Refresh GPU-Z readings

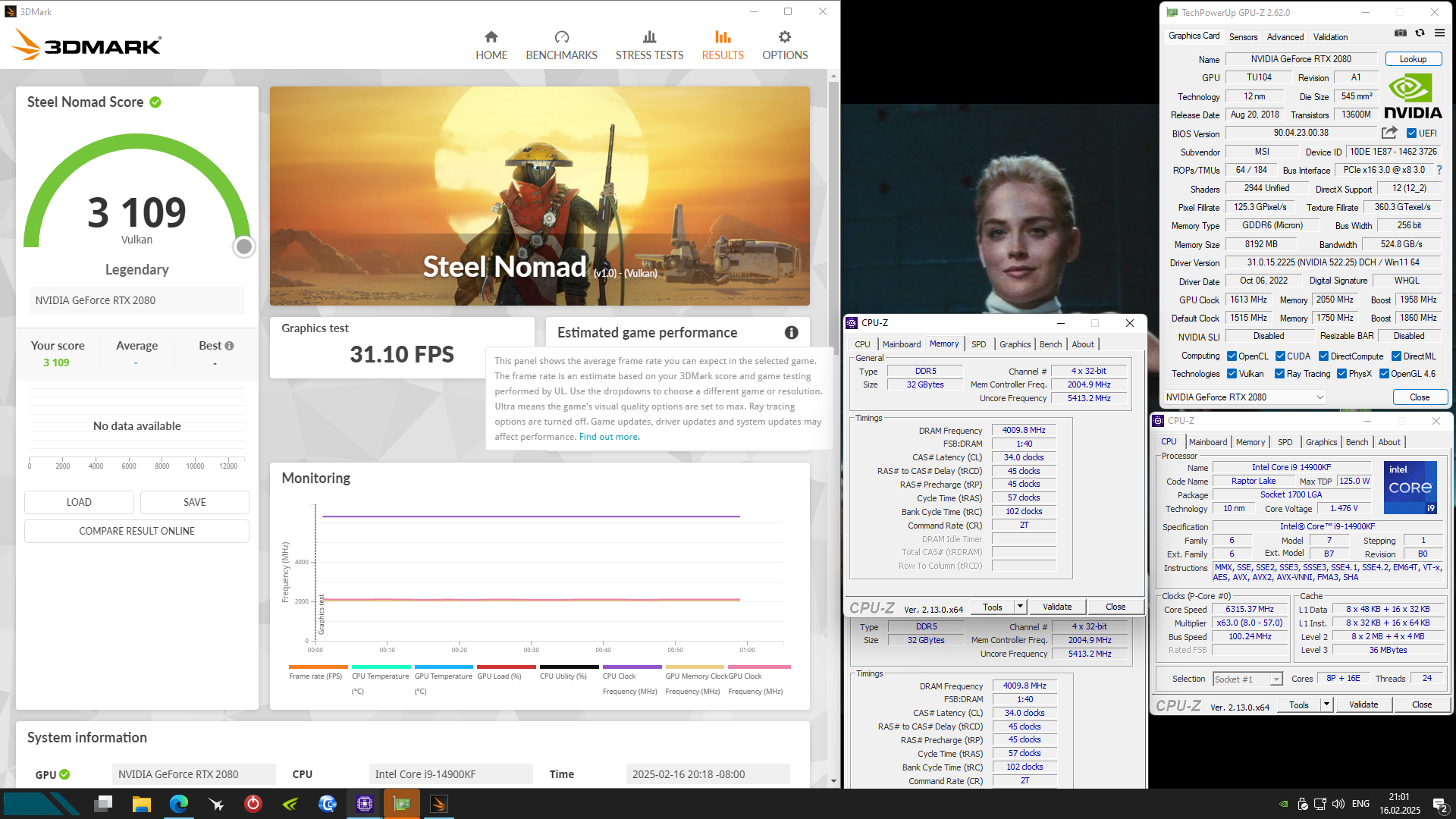(x=1420, y=33)
